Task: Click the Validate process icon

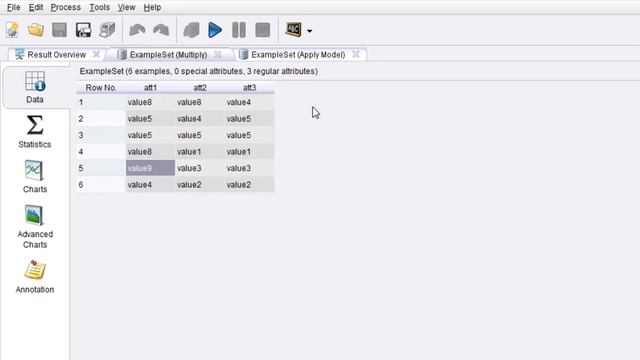Action: coord(191,30)
